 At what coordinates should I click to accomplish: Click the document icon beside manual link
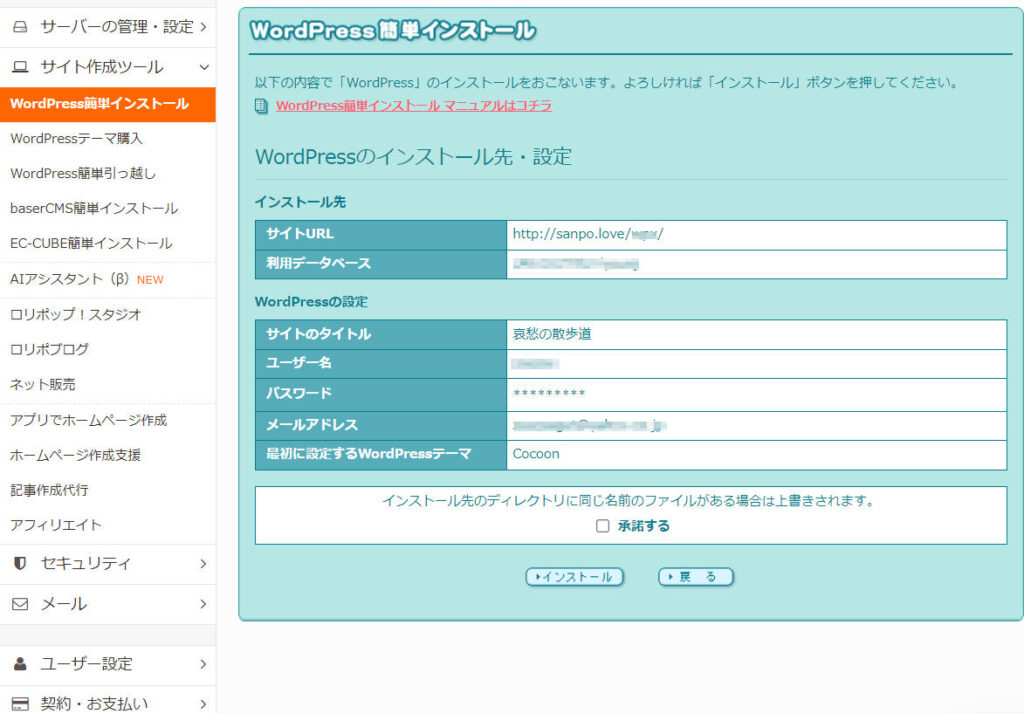tap(261, 105)
